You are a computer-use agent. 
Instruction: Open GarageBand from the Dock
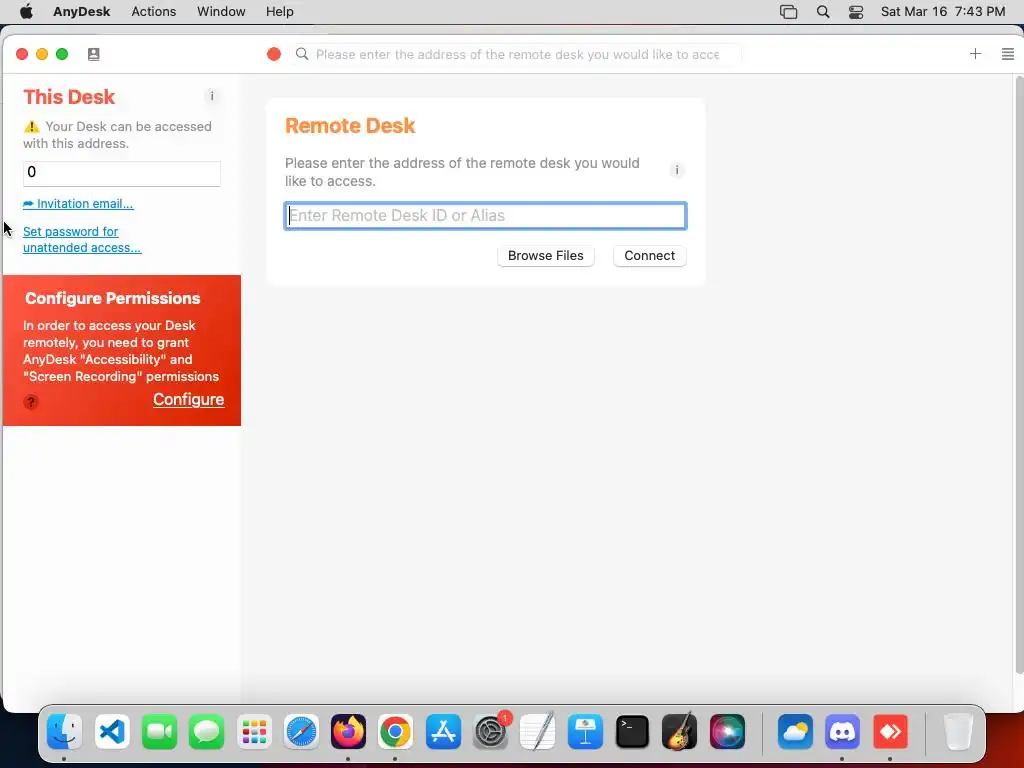[679, 731]
